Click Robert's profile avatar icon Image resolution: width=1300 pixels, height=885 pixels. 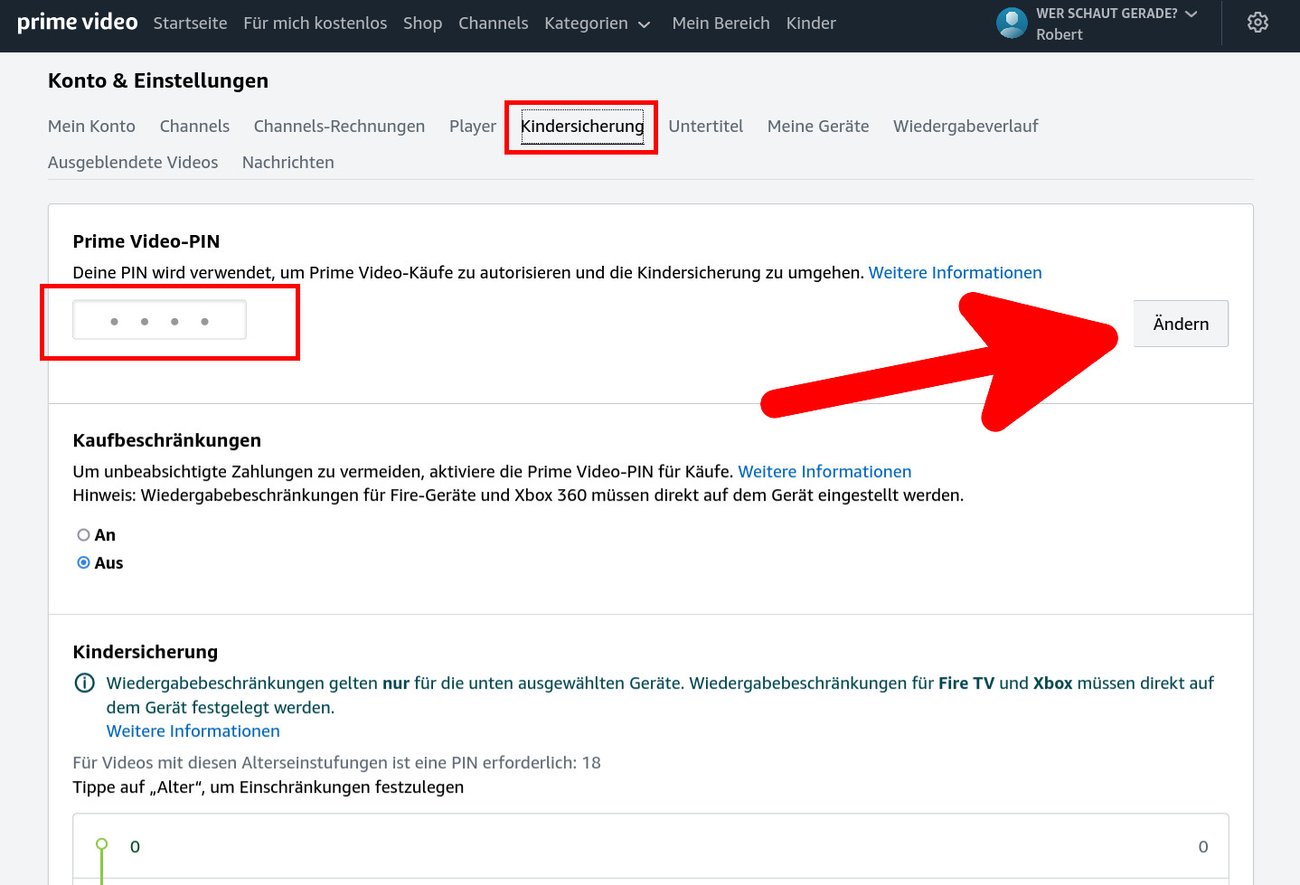pos(1012,23)
